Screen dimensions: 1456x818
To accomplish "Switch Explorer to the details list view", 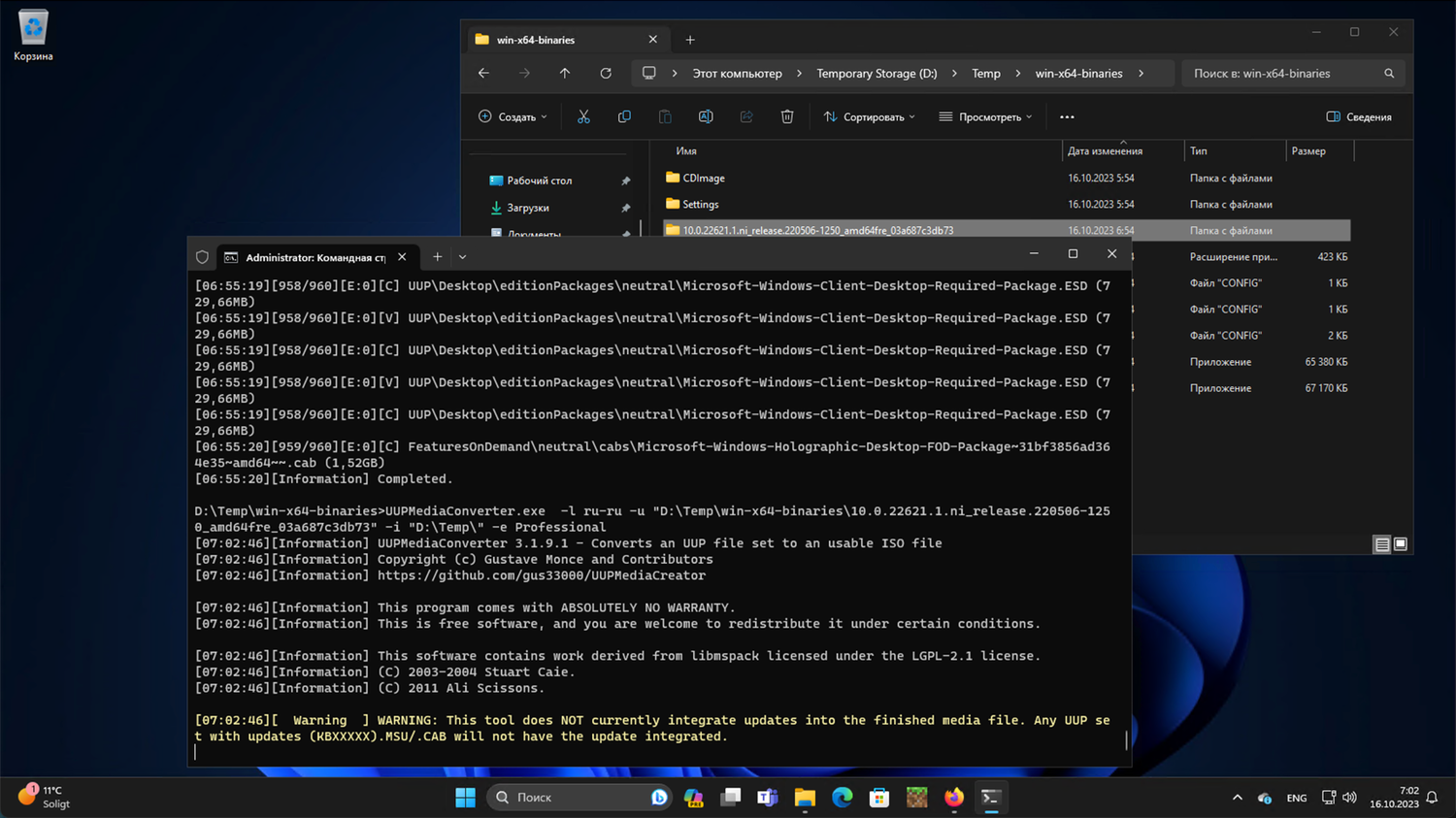I will [x=1381, y=544].
